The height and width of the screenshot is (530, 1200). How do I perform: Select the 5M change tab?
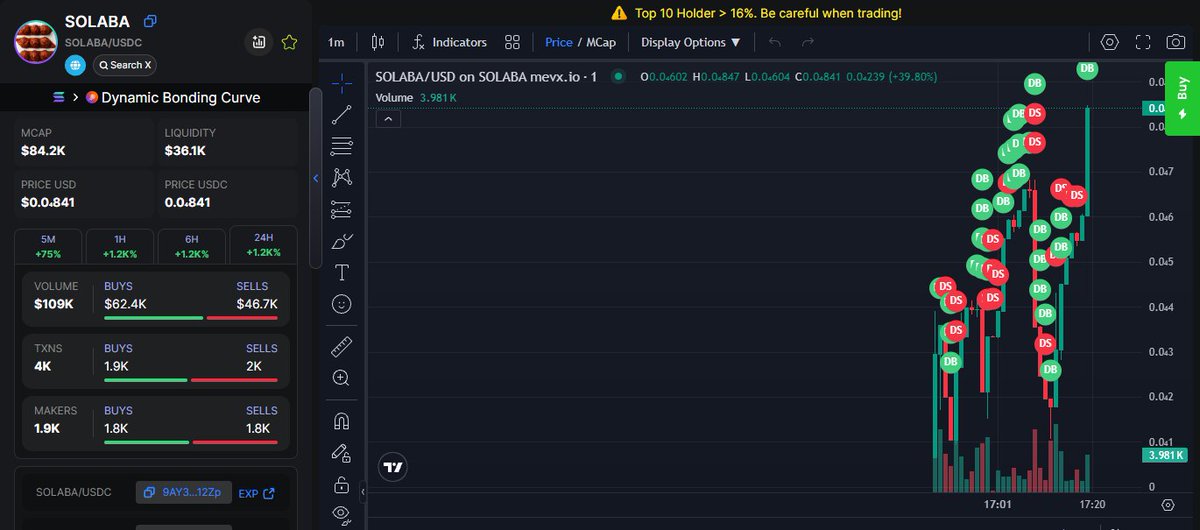(48, 247)
